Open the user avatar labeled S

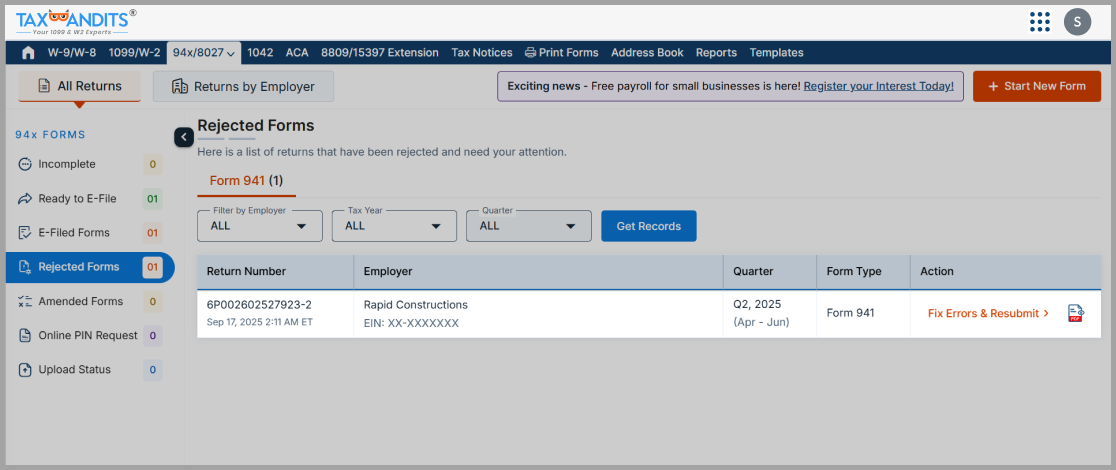(x=1078, y=22)
